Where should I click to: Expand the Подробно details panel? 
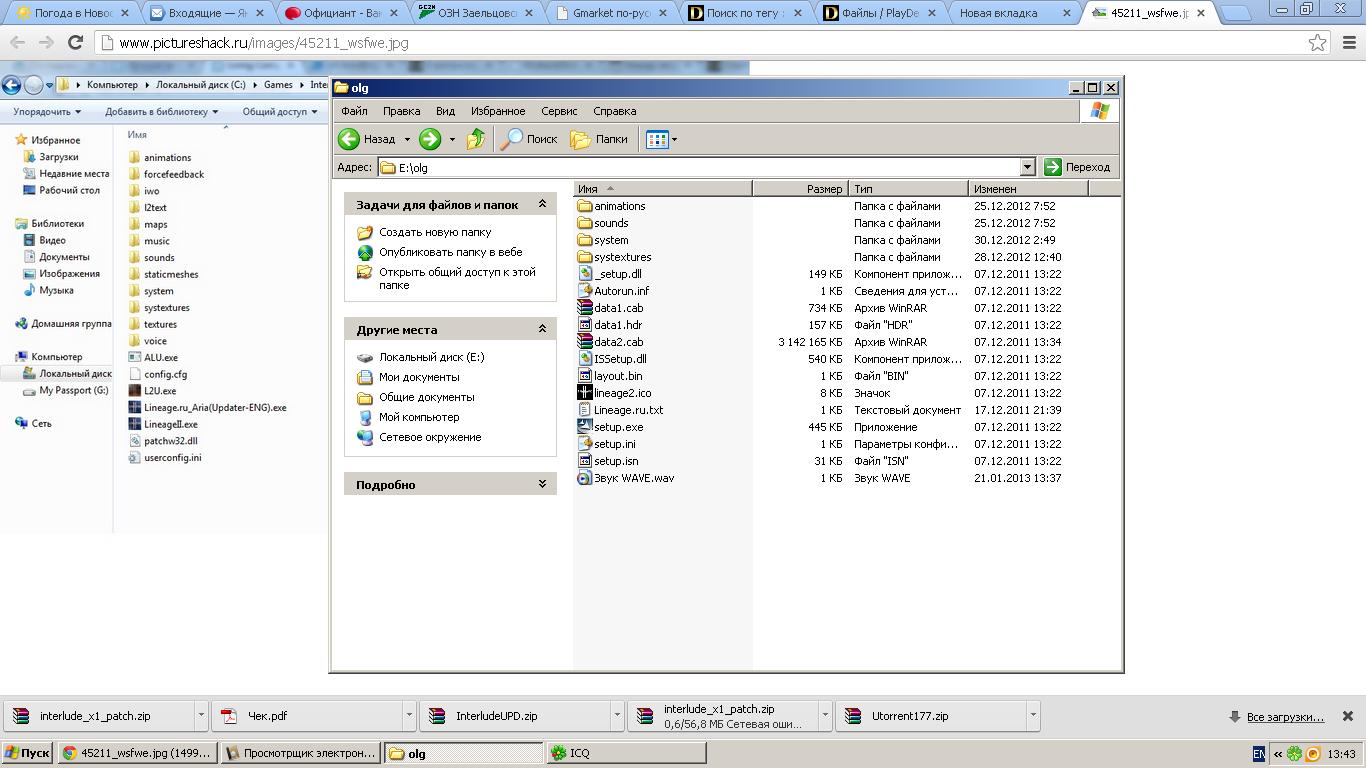coord(542,484)
